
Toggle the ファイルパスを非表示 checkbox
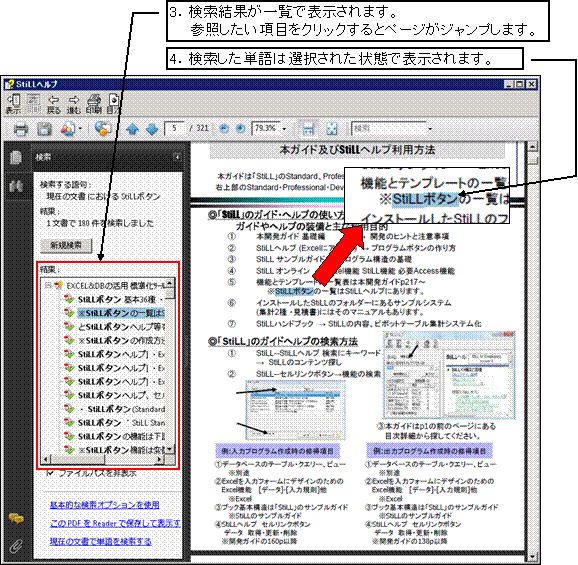point(51,473)
